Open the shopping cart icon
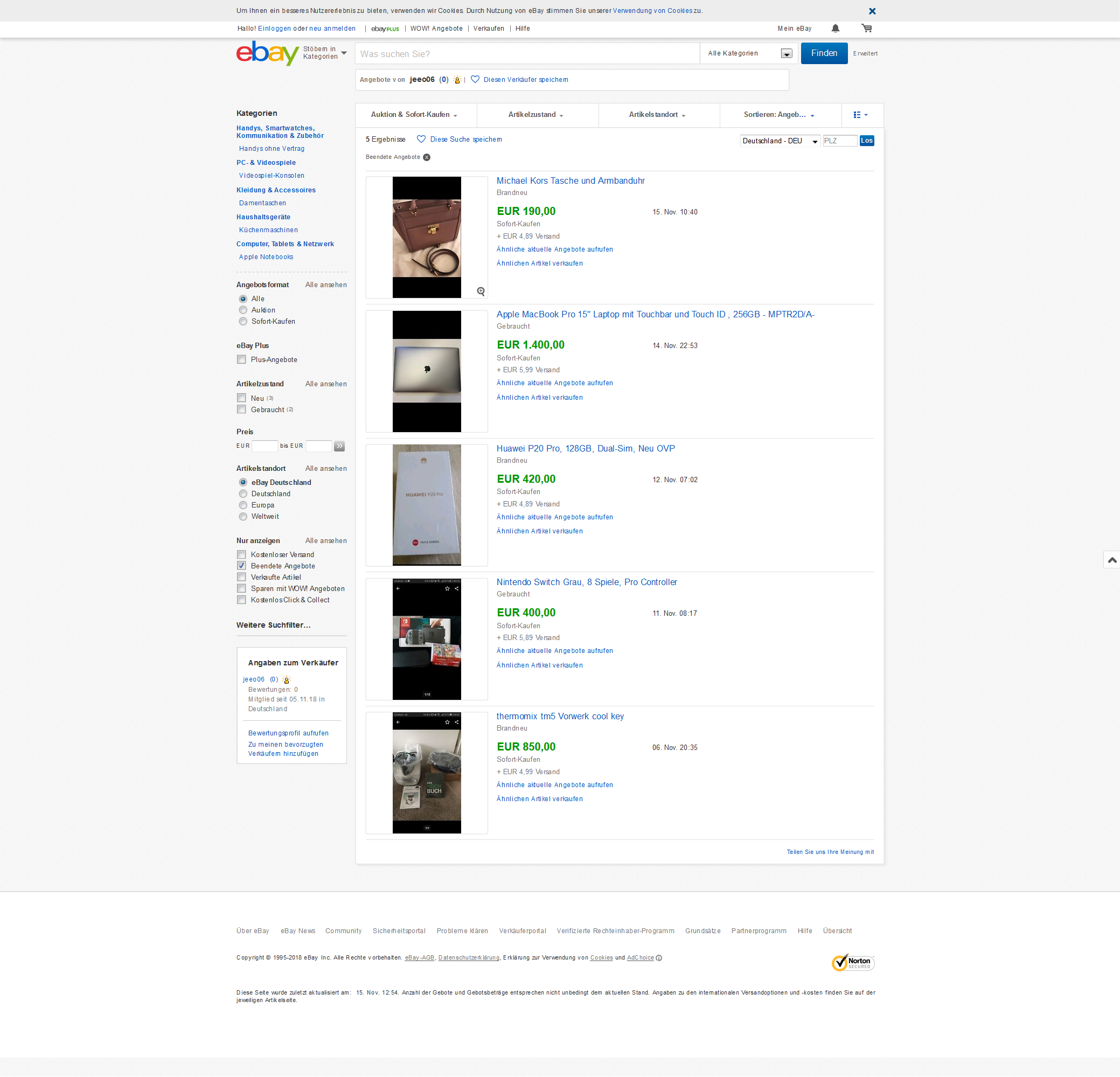Image resolution: width=1120 pixels, height=1077 pixels. (866, 29)
